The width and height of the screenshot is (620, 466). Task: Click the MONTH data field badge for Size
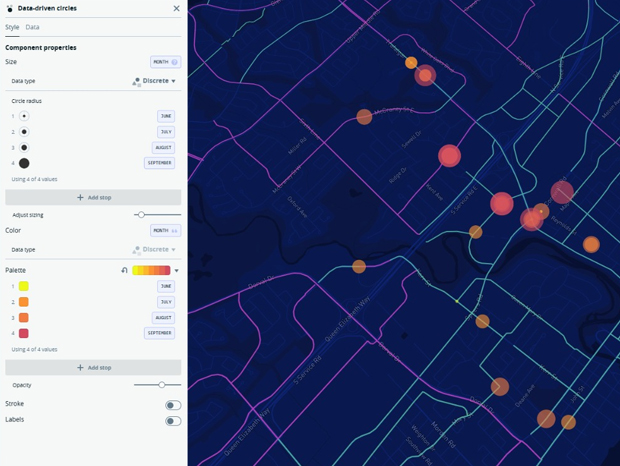coord(165,62)
